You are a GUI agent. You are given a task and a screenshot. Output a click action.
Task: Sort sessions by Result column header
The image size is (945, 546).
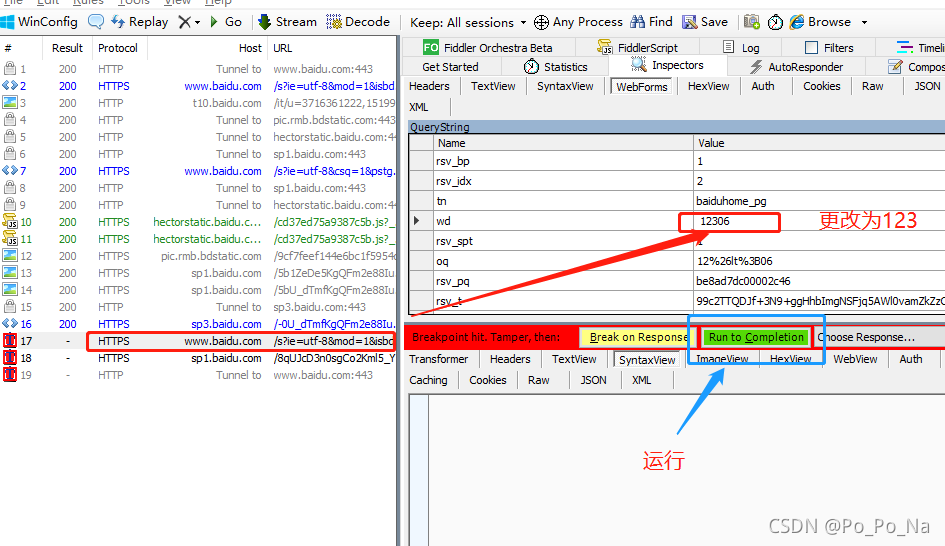pyautogui.click(x=67, y=48)
